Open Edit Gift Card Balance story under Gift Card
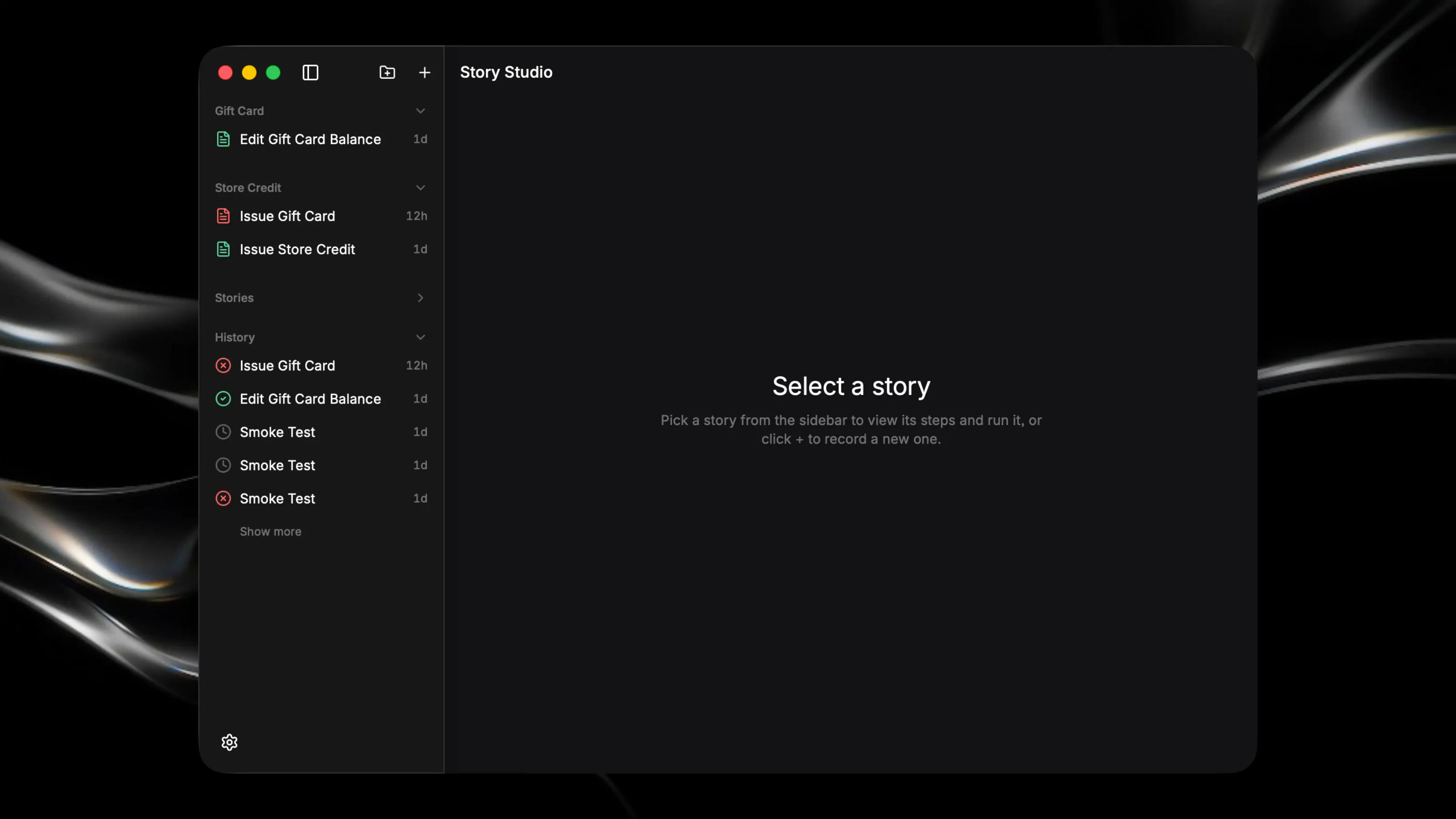This screenshot has width=1456, height=819. [x=321, y=139]
